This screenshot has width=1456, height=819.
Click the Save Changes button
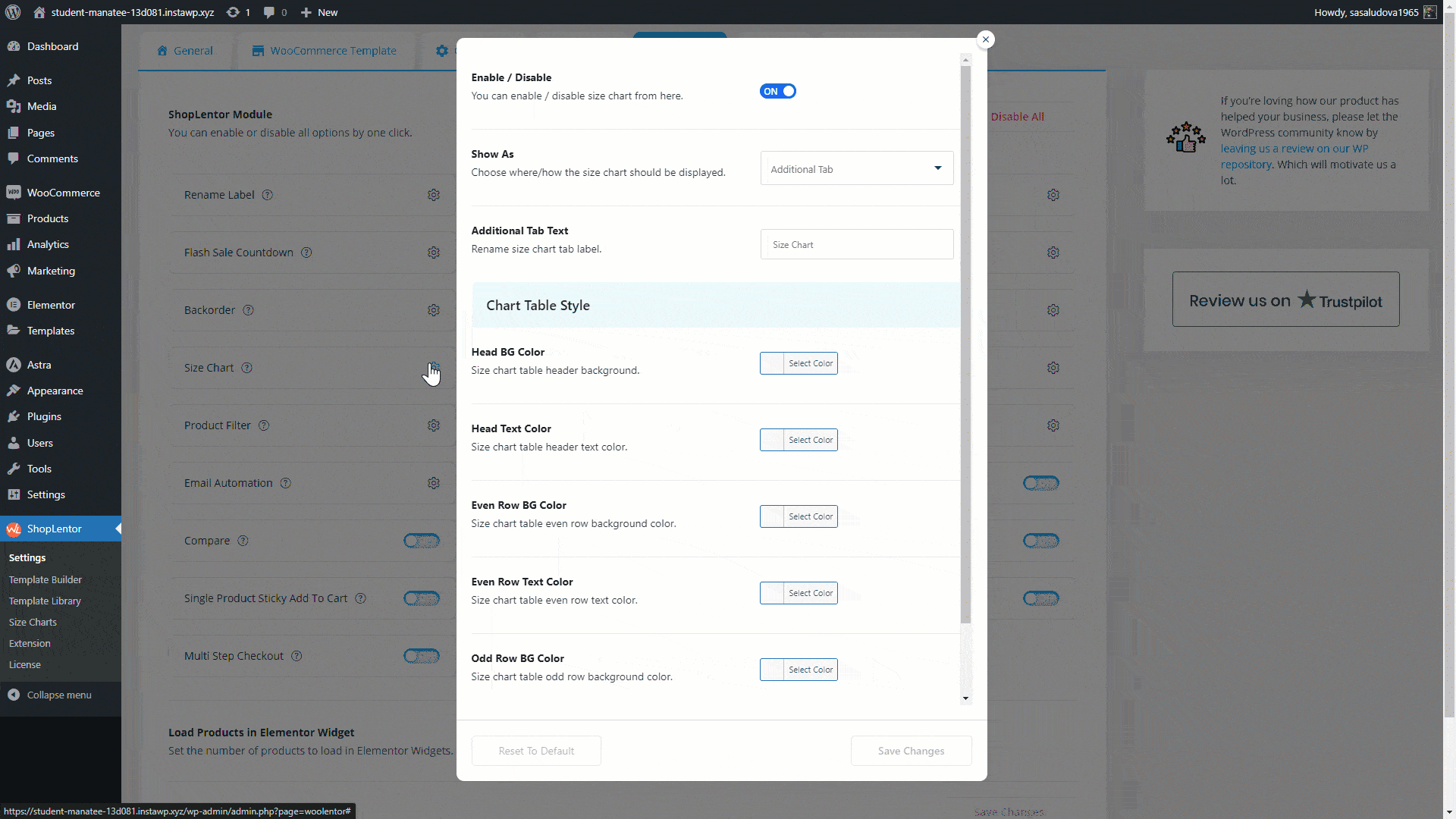point(911,751)
